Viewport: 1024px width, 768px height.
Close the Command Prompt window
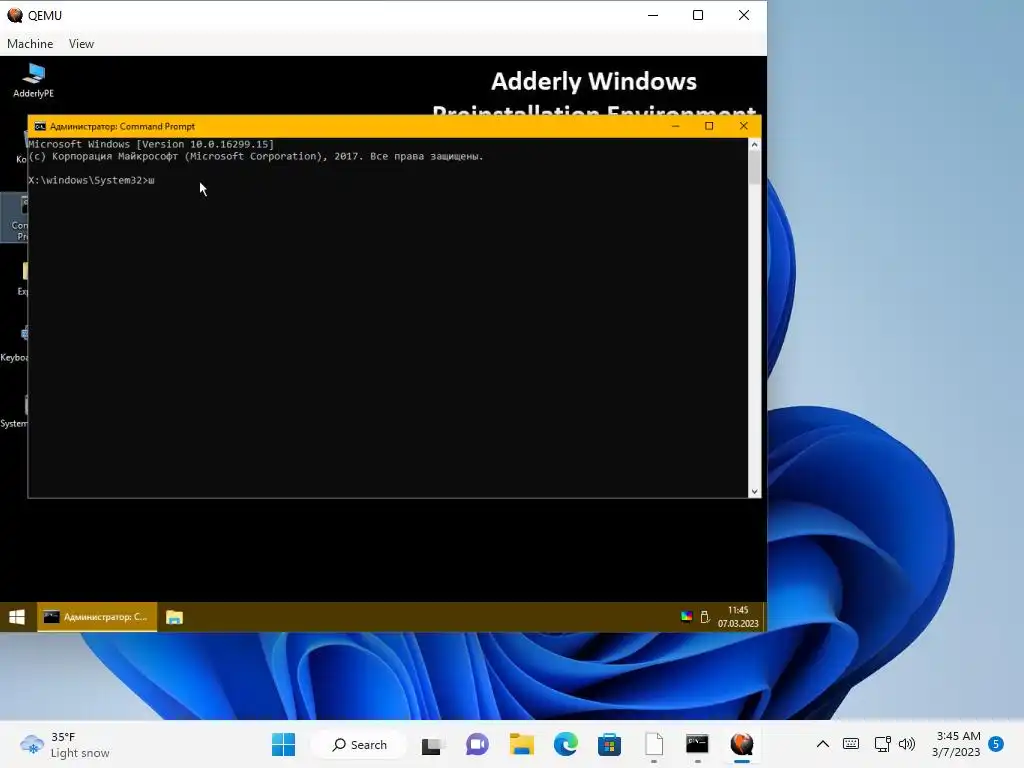[743, 126]
